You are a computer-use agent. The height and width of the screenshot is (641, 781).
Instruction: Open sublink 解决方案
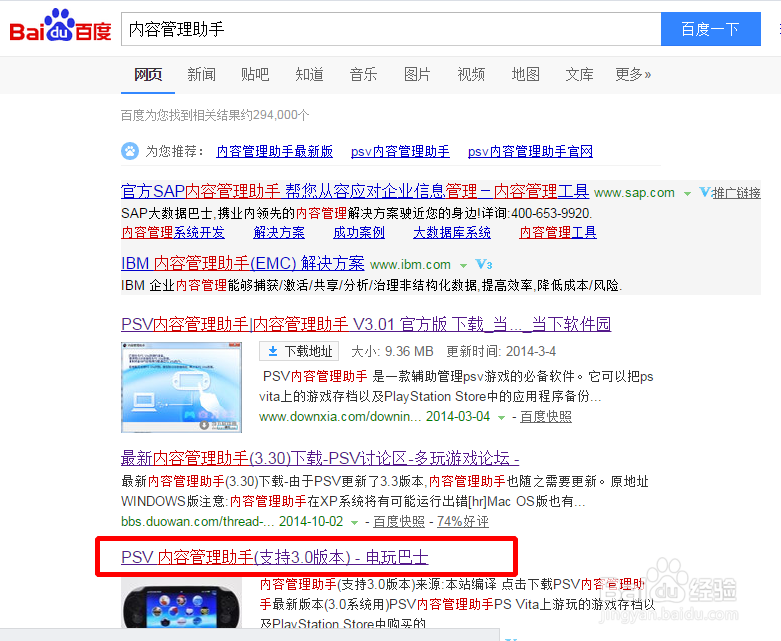[279, 233]
